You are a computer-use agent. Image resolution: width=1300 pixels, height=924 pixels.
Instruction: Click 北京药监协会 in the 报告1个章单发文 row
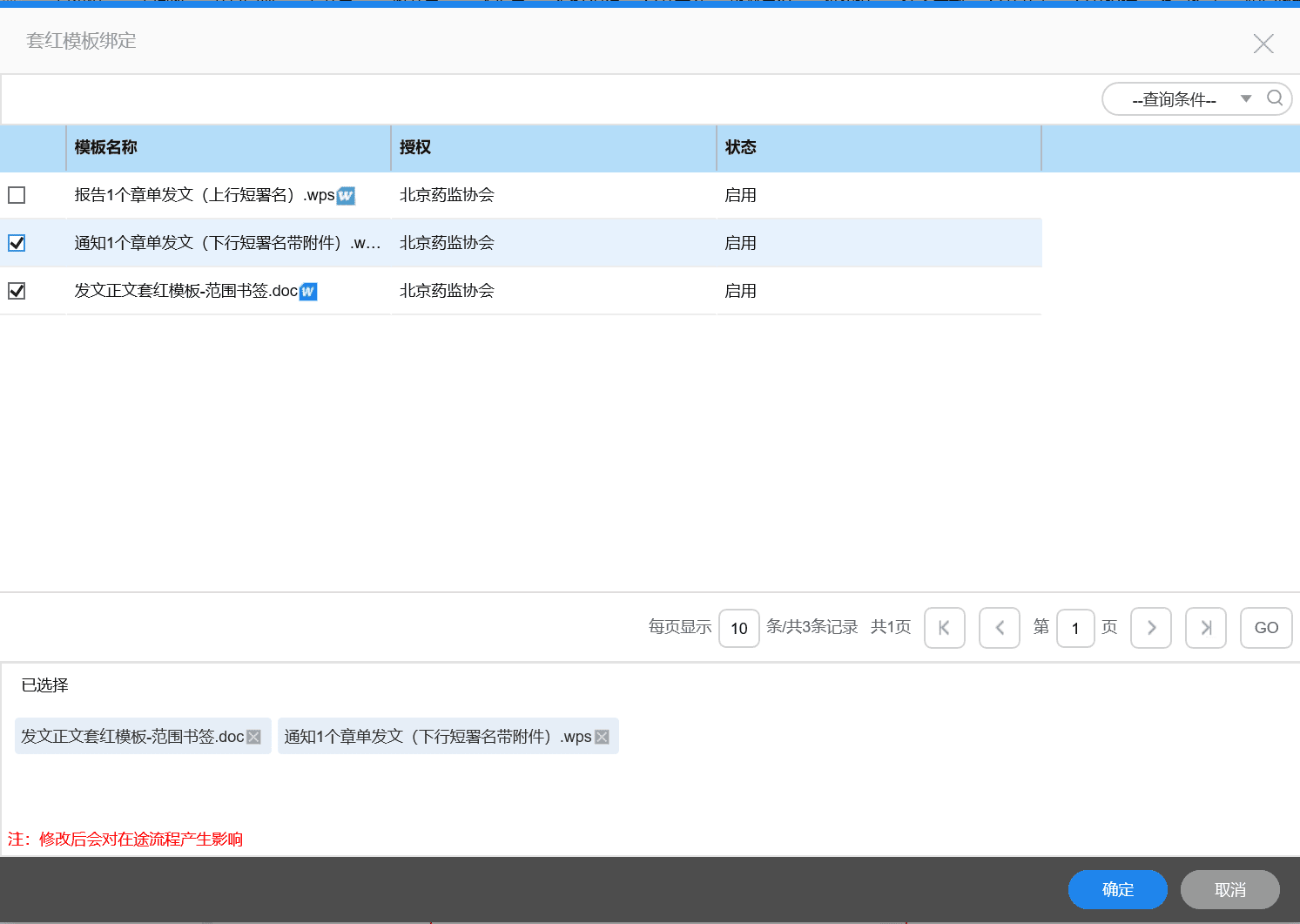pos(447,195)
